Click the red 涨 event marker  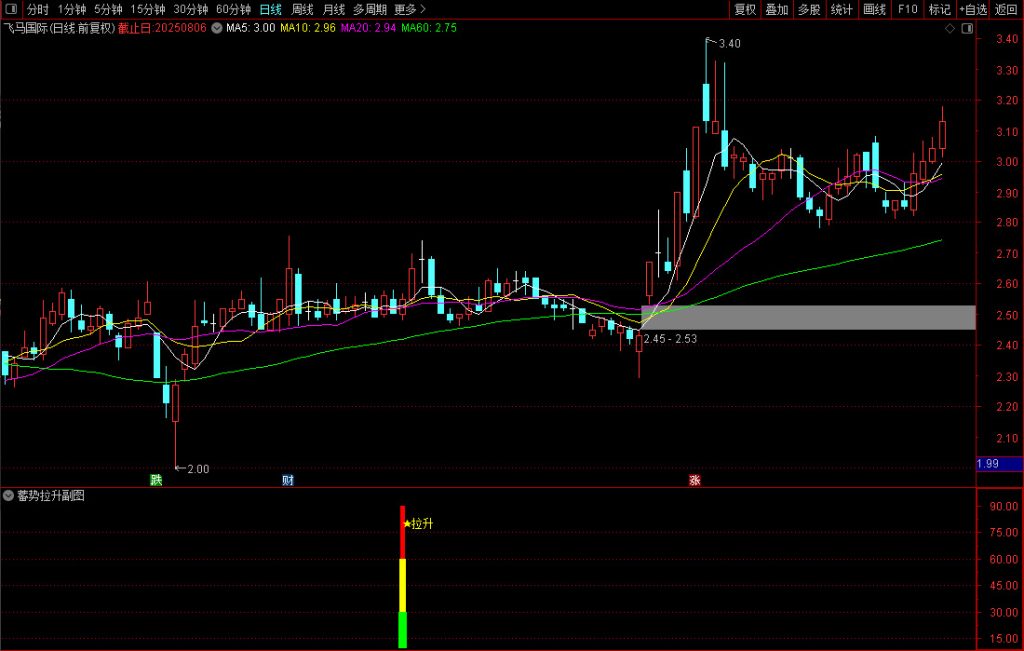pos(694,480)
